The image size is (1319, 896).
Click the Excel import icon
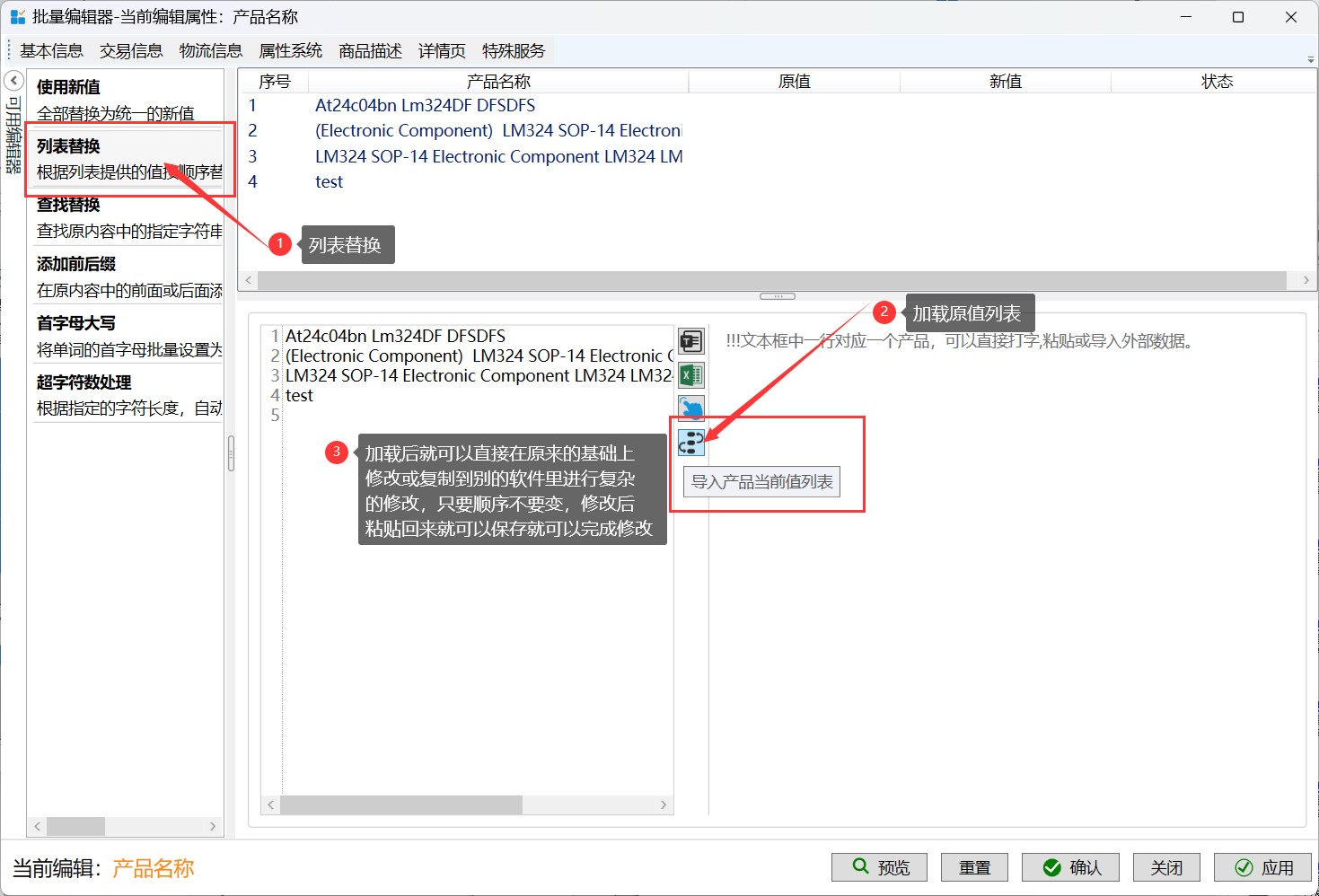(690, 375)
